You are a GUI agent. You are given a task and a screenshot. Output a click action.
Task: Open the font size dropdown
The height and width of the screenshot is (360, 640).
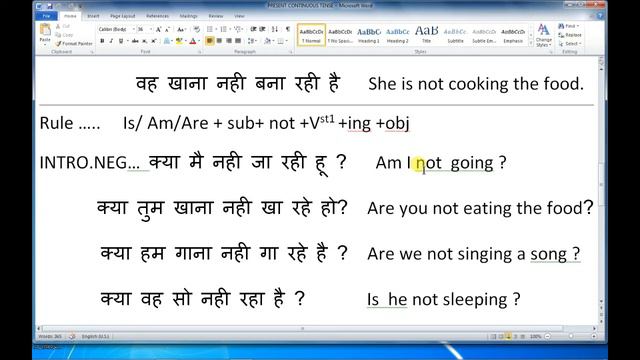tap(151, 29)
